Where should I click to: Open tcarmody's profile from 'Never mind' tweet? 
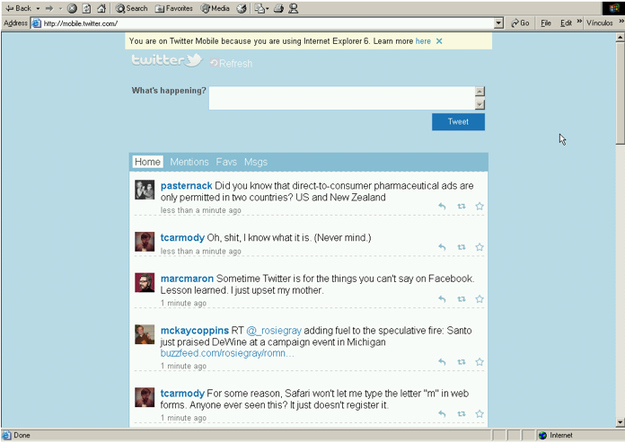(x=182, y=238)
